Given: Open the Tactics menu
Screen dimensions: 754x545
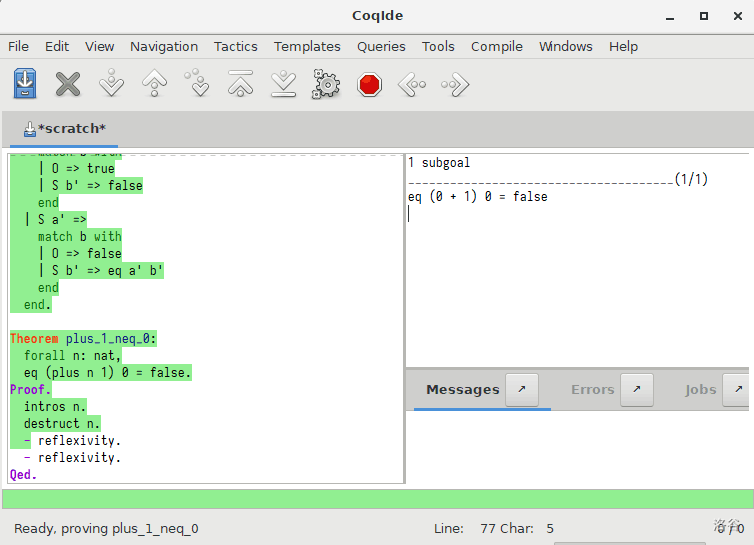Looking at the screenshot, I should tap(235, 46).
